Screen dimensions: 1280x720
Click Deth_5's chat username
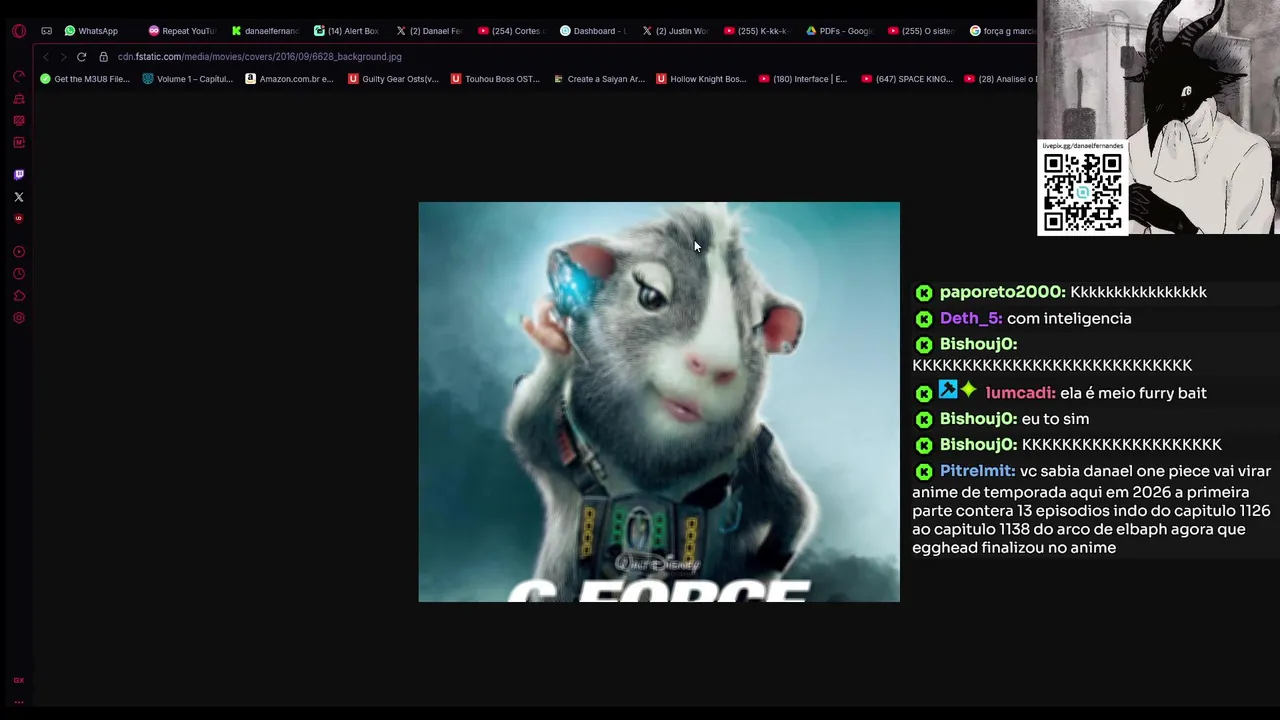point(971,318)
